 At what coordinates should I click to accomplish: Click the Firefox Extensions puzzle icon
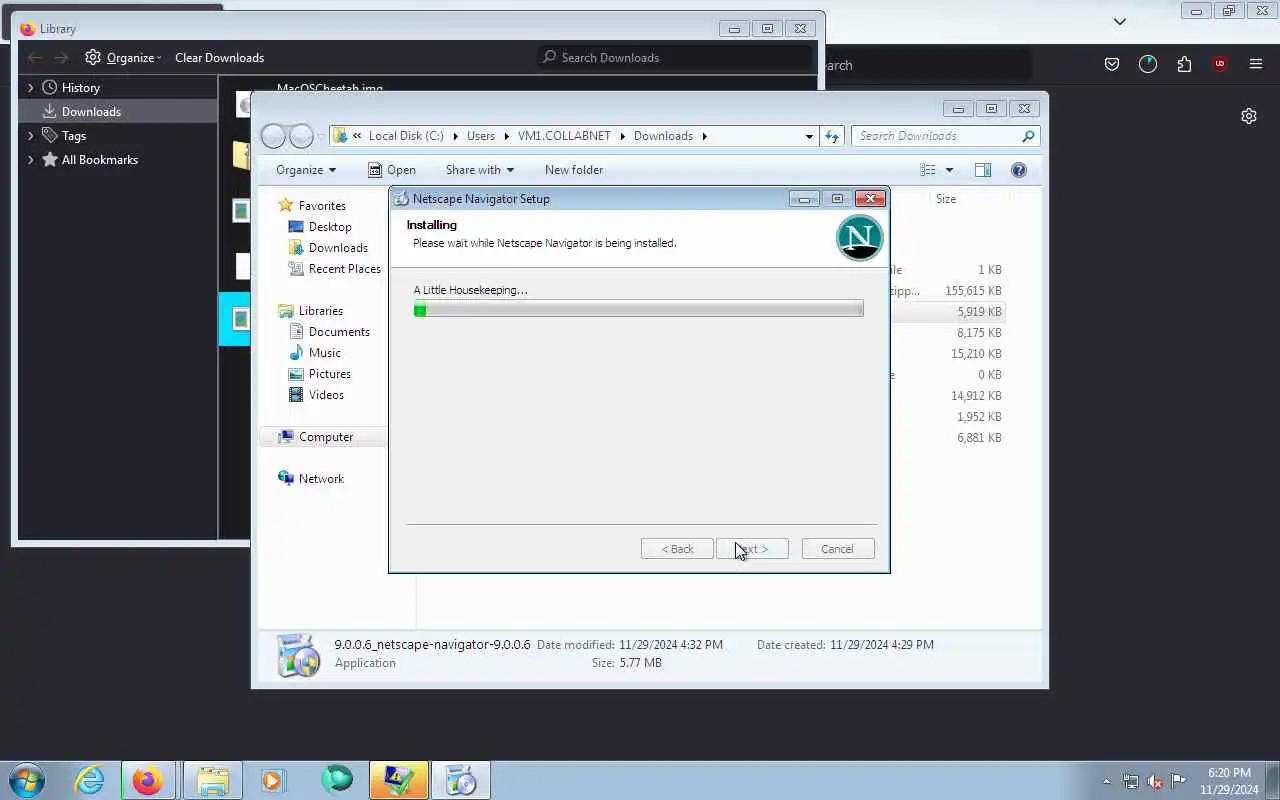1184,64
